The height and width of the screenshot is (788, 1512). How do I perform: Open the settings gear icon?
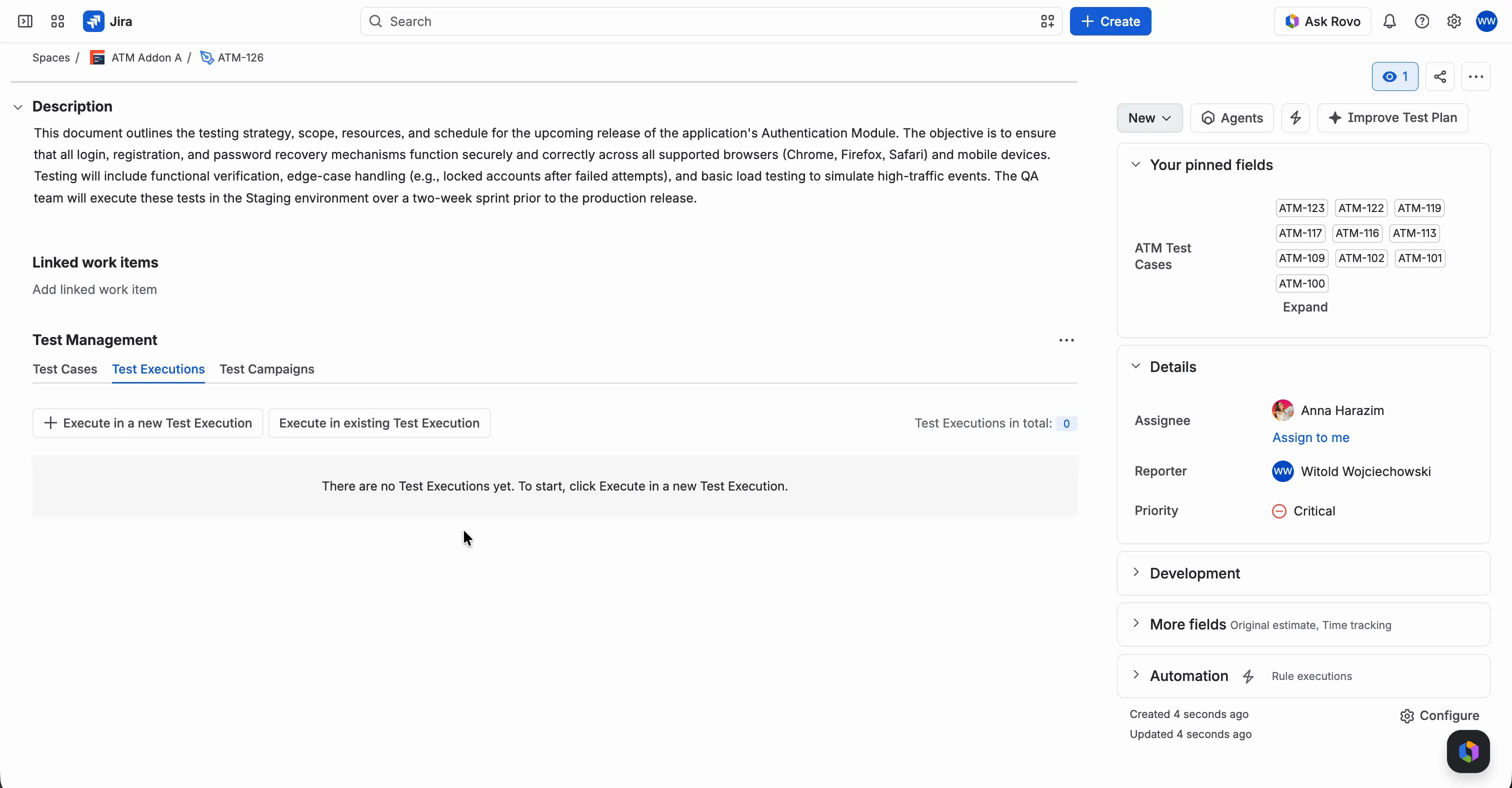pyautogui.click(x=1454, y=21)
